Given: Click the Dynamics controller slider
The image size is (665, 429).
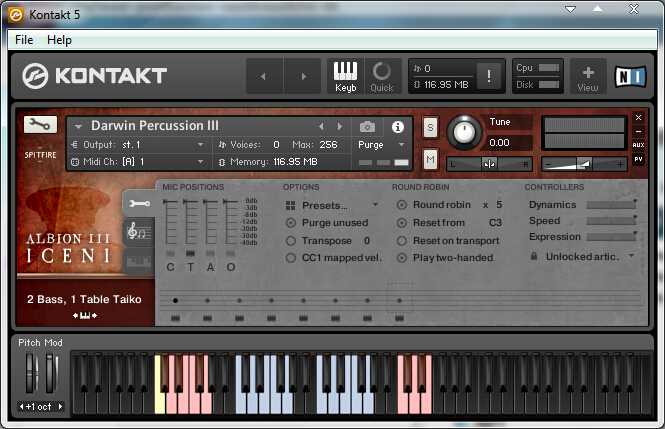Looking at the screenshot, I should (x=611, y=205).
